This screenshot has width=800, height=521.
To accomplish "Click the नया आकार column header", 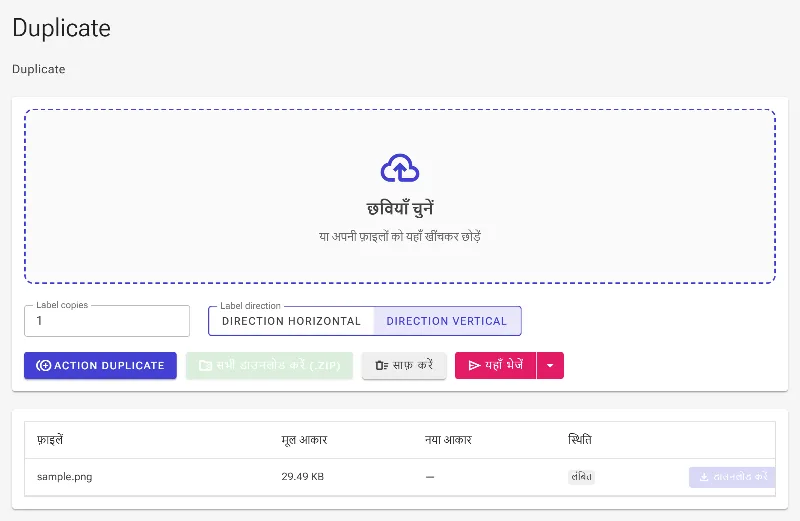I will 448,439.
